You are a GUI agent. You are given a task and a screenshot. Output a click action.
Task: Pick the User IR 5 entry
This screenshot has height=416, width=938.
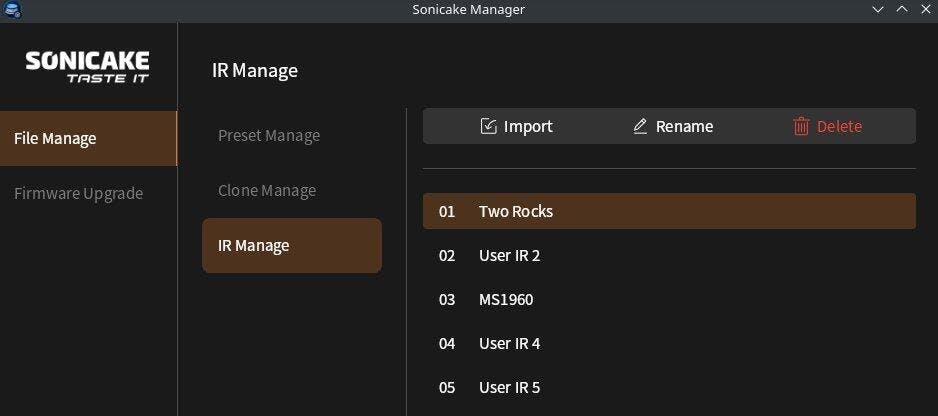point(668,387)
